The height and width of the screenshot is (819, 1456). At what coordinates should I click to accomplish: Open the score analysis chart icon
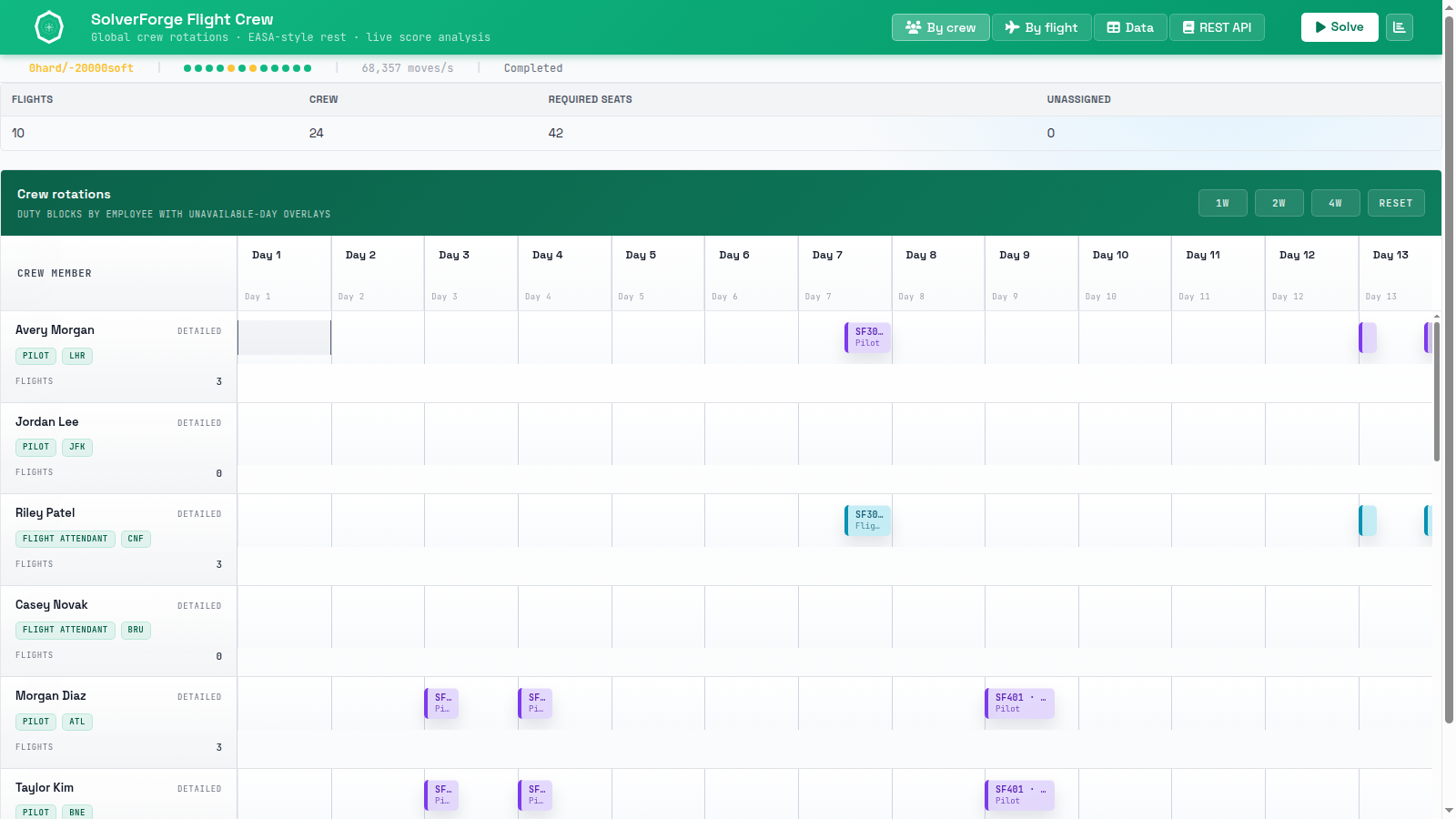coord(1400,27)
